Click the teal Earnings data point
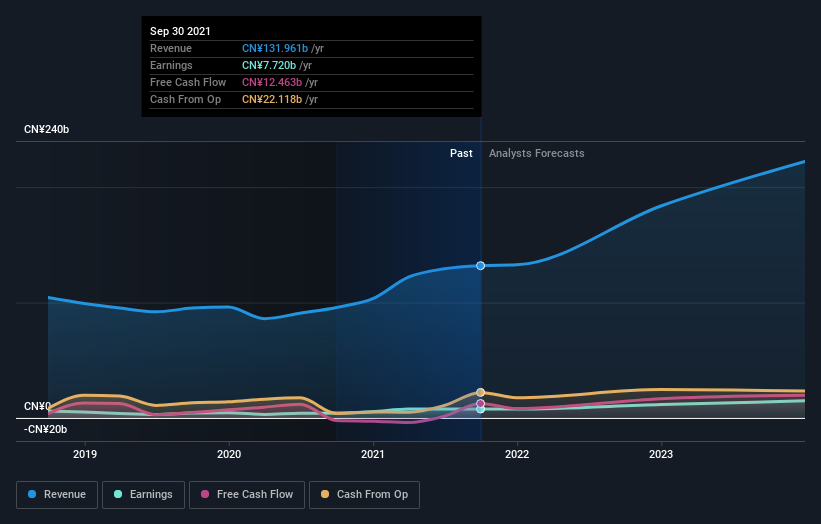This screenshot has width=821, height=524. pyautogui.click(x=480, y=409)
